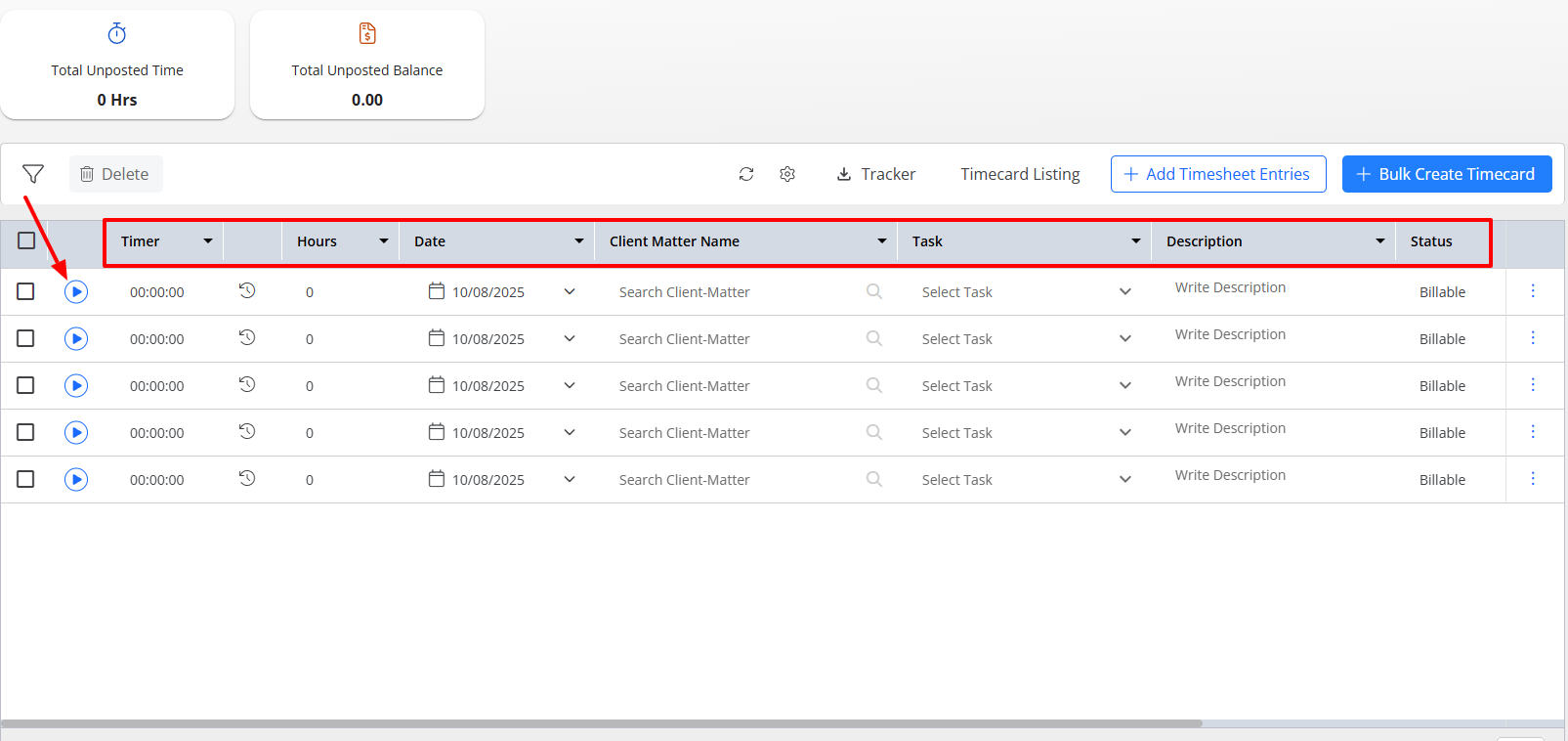Viewport: 1568px width, 741px height.
Task: Click the timer history icon in third row
Action: pyautogui.click(x=247, y=384)
